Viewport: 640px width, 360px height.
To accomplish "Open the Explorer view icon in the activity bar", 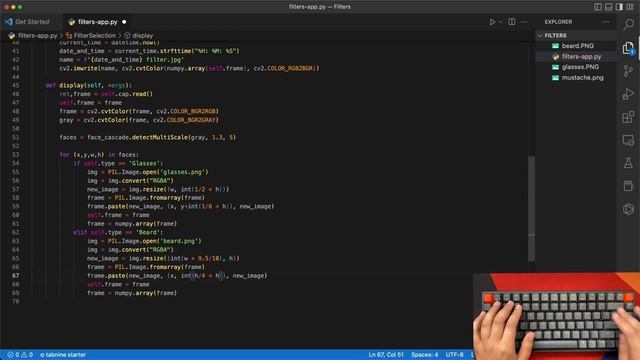I will 628,48.
